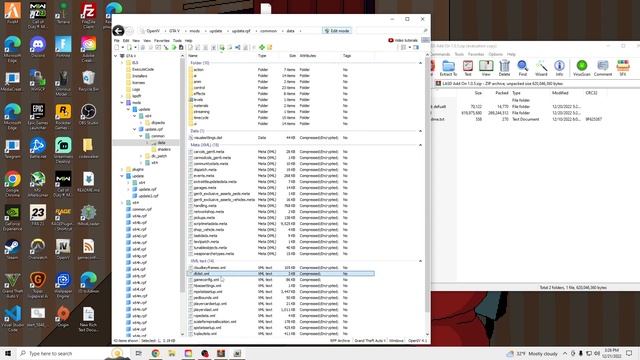Image resolution: width=640 pixels, height=360 pixels.
Task: Collapse the 'Folder (10)' group header
Action: click(x=420, y=63)
